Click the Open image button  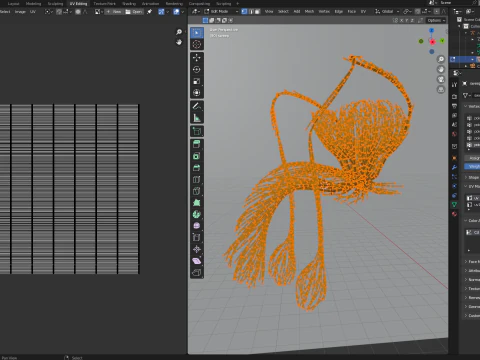[134, 12]
